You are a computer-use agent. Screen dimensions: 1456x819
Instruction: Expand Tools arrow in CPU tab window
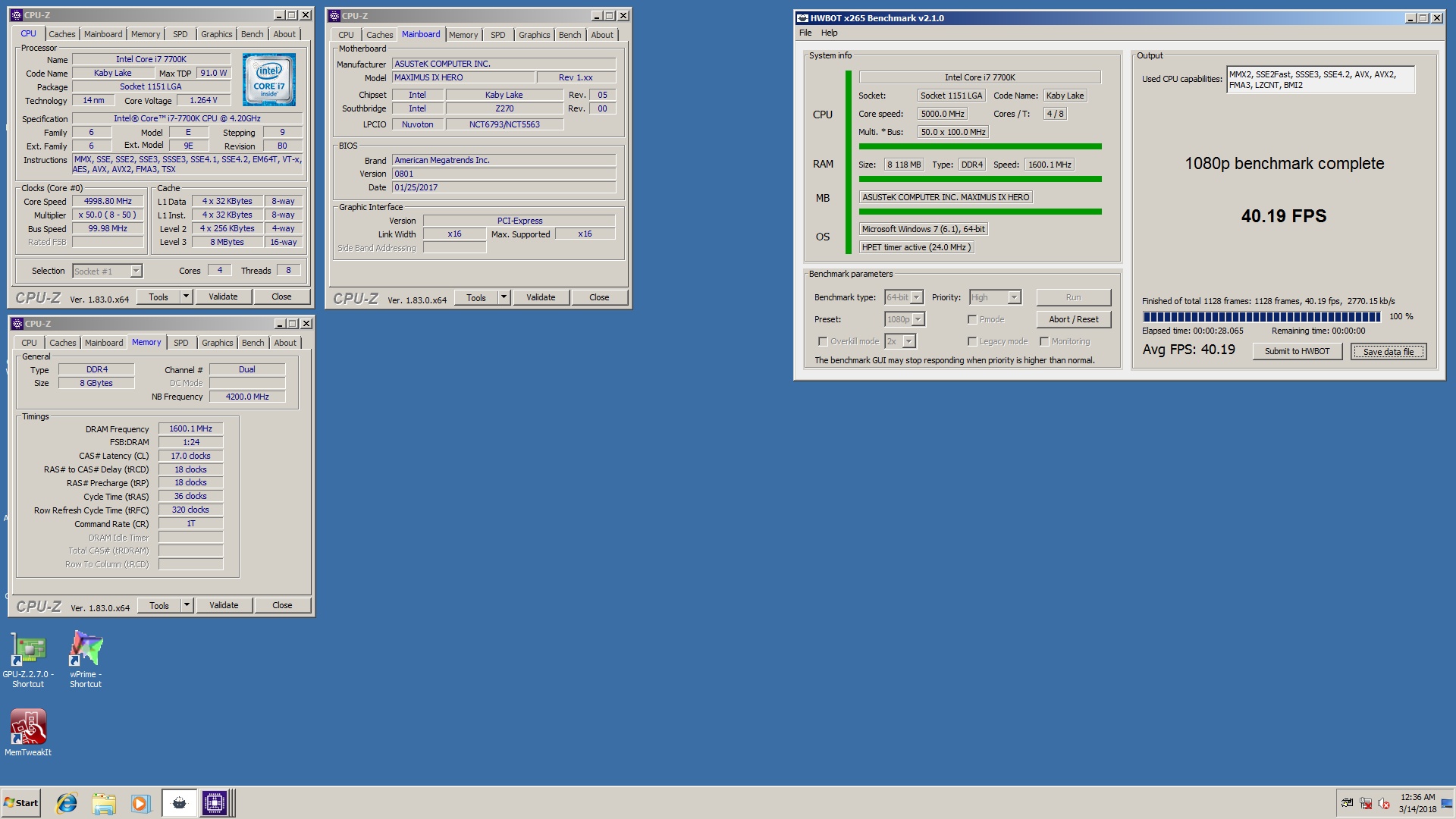pyautogui.click(x=186, y=297)
